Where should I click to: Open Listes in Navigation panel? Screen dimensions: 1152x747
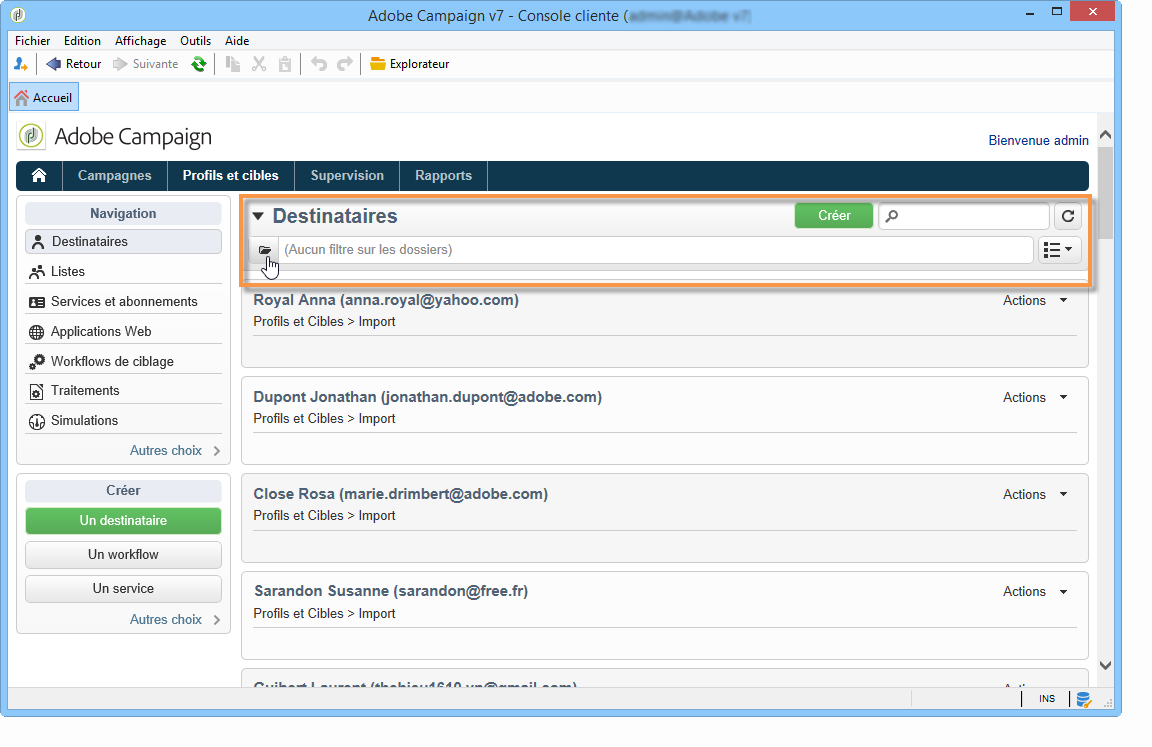click(123, 272)
